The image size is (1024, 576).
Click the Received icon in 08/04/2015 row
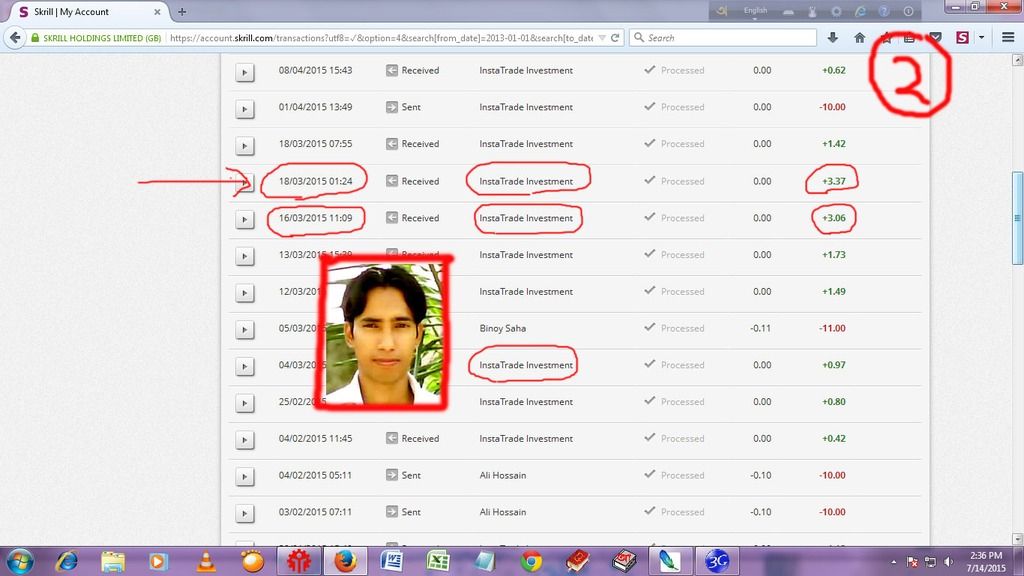tap(392, 71)
